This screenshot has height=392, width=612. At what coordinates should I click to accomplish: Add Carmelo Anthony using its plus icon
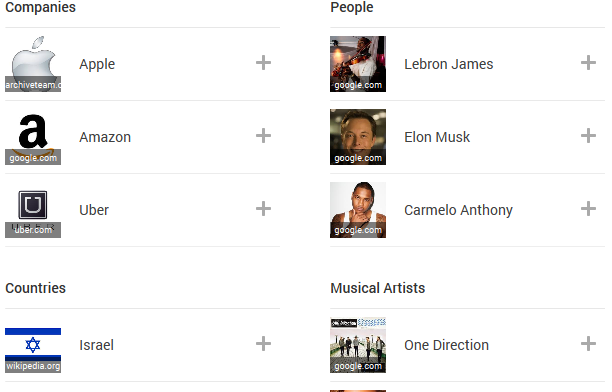tap(588, 208)
